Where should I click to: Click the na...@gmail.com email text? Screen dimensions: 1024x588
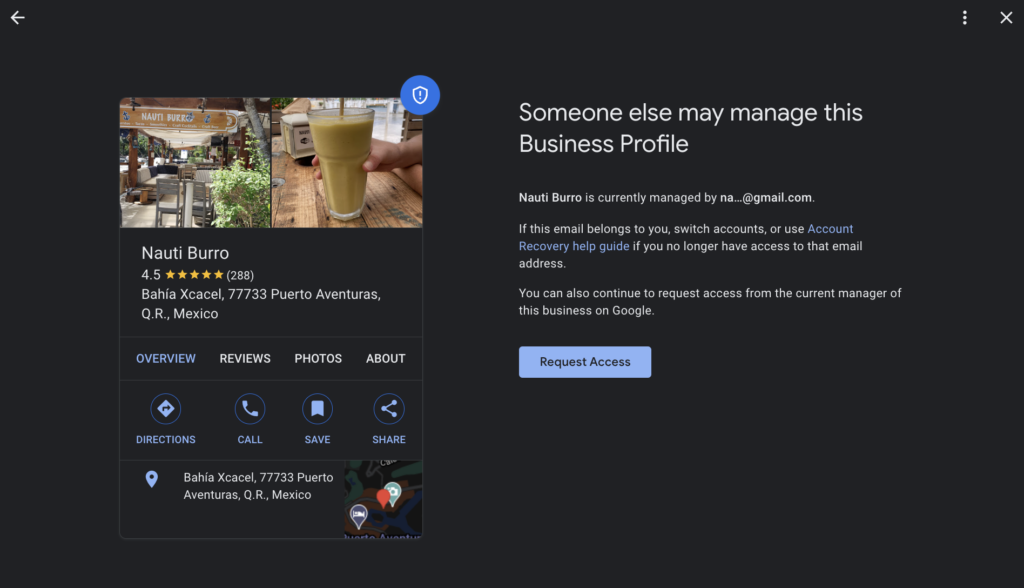pyautogui.click(x=766, y=198)
